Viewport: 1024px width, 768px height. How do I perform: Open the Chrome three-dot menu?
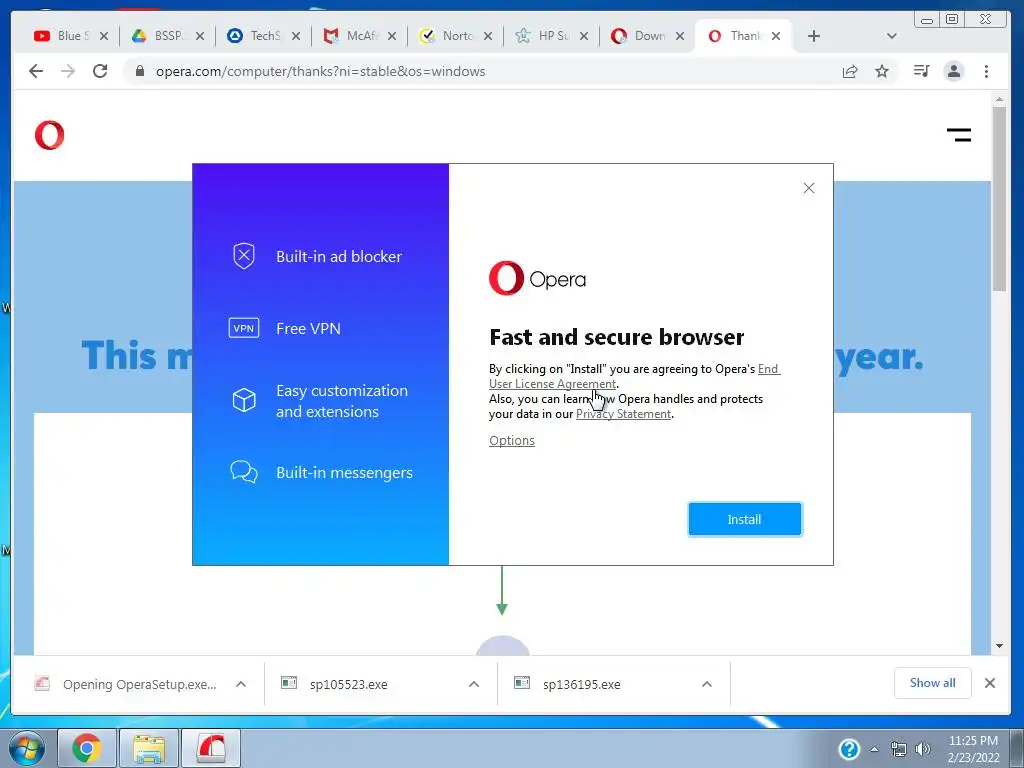pos(986,71)
